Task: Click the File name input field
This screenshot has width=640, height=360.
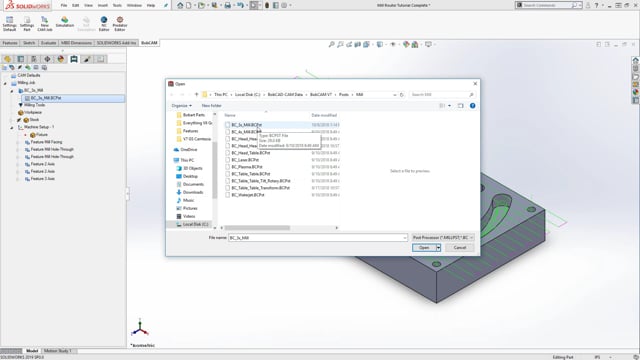Action: [x=318, y=238]
